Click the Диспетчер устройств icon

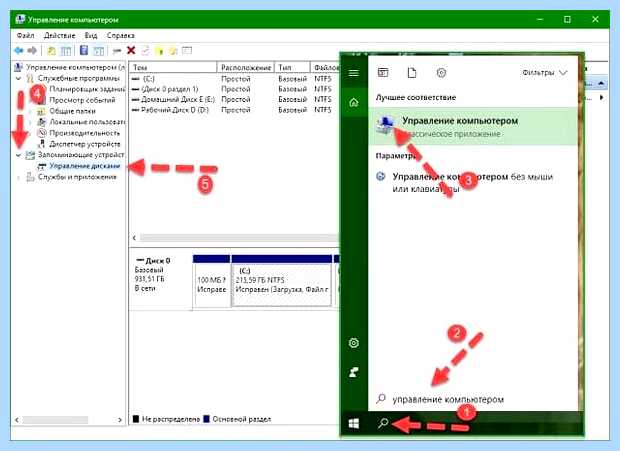pos(42,144)
